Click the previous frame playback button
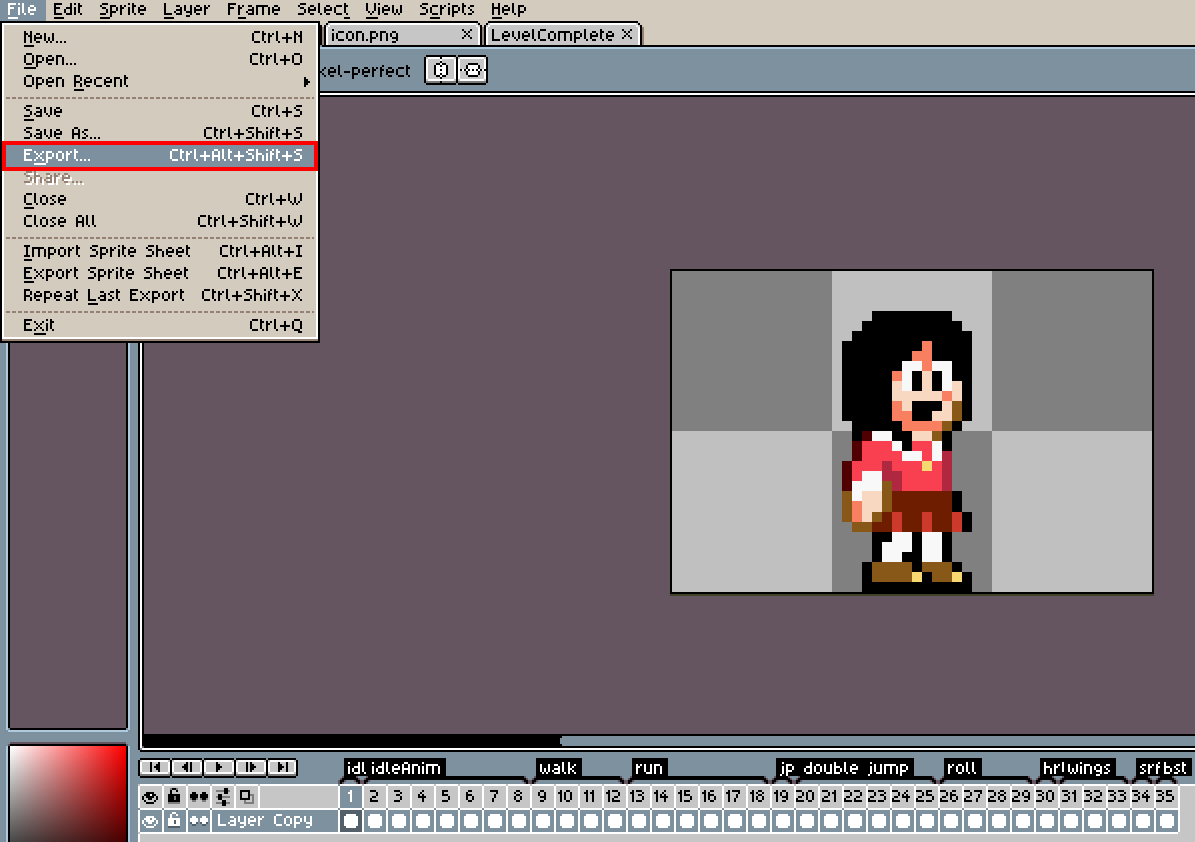Screen dimensions: 1195x842 pos(186,767)
